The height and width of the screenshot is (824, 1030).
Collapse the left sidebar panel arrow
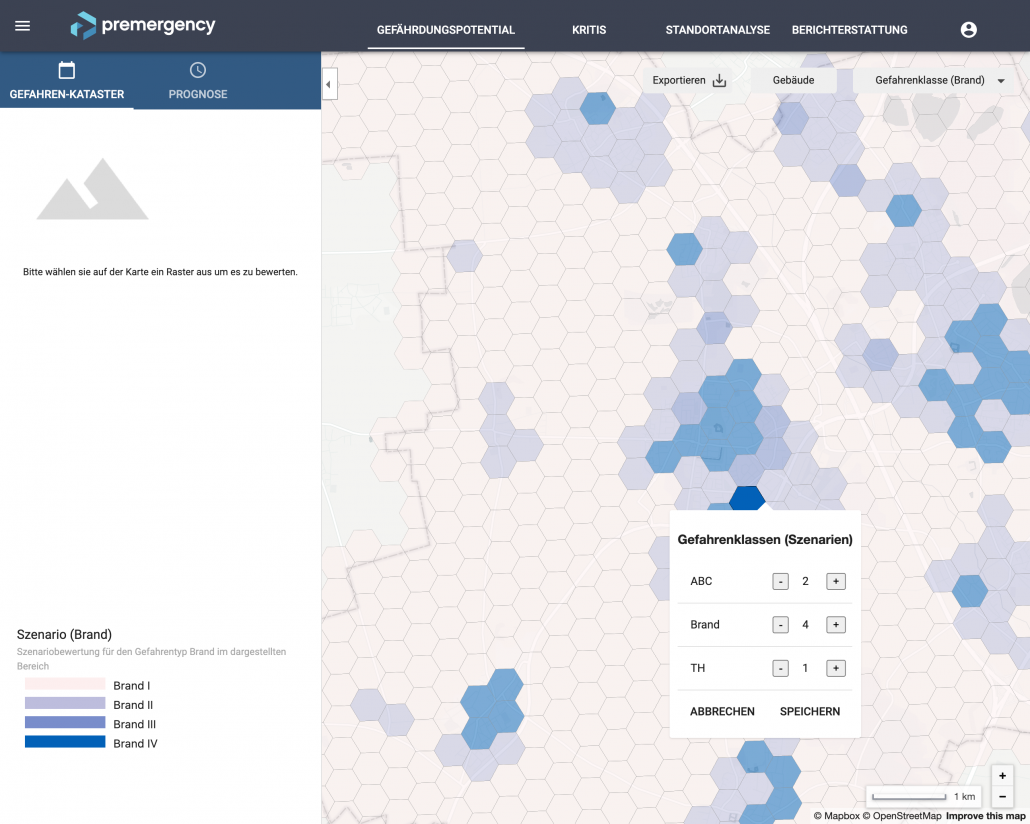329,83
